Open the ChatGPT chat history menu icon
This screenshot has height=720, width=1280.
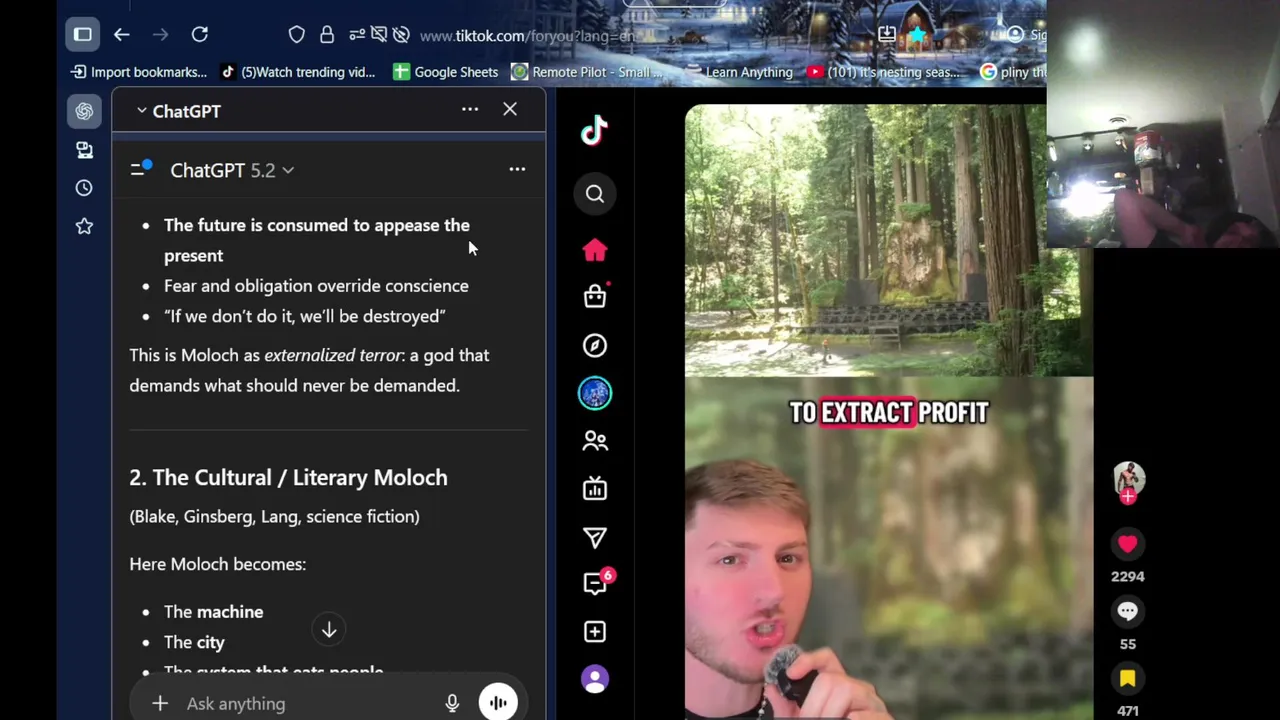point(141,169)
